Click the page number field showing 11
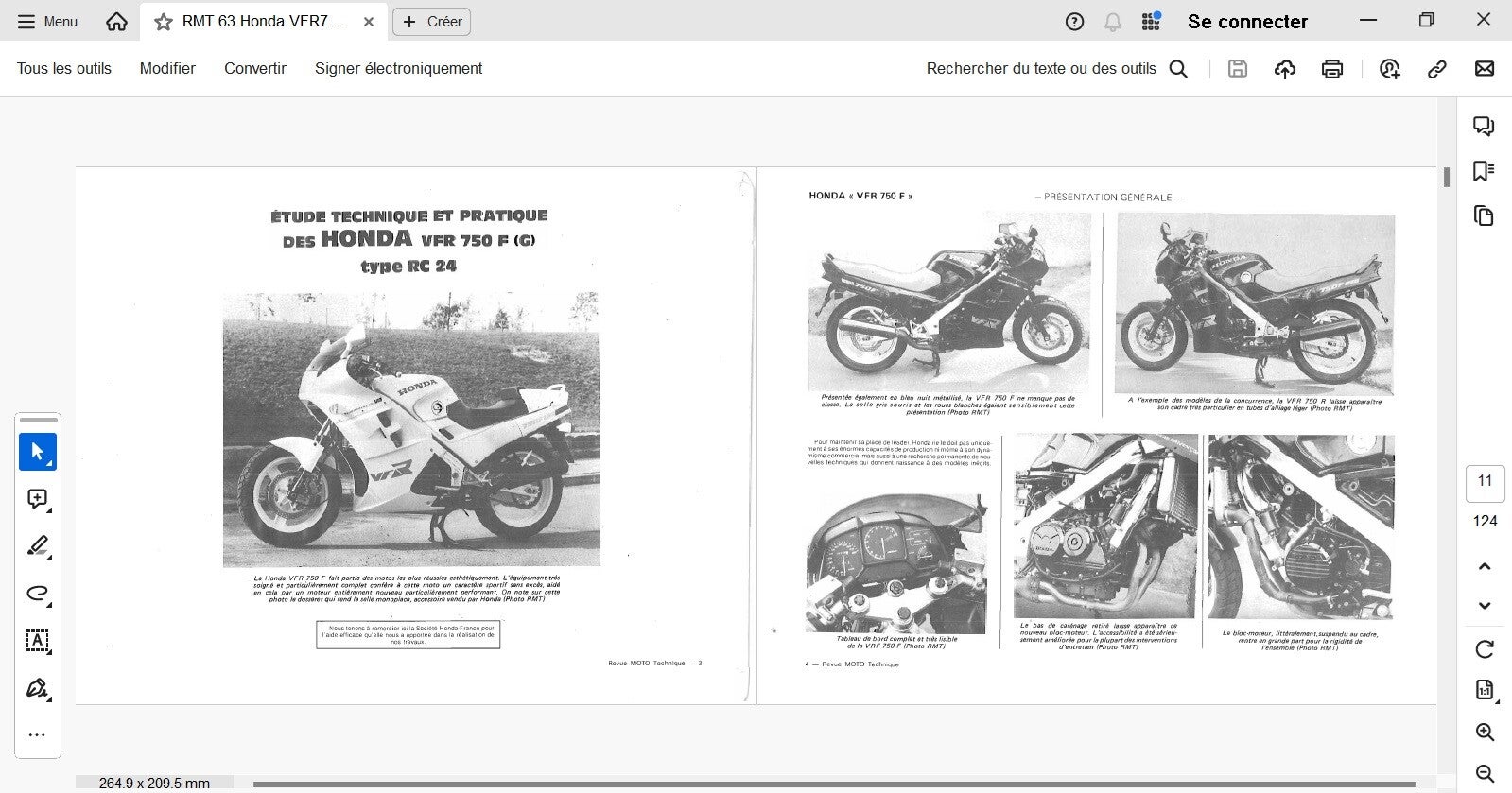Screen dimensions: 1512x793 click(x=1485, y=482)
